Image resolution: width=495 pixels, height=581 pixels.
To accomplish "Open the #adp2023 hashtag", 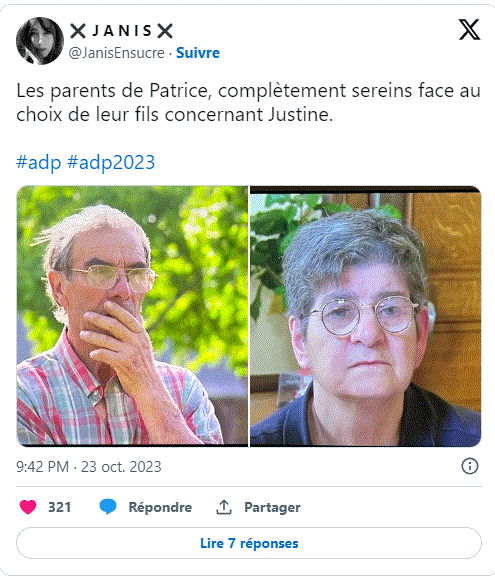I will click(111, 162).
